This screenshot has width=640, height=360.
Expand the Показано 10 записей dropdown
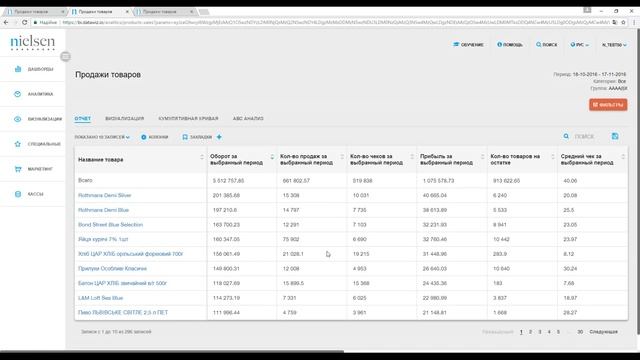102,137
